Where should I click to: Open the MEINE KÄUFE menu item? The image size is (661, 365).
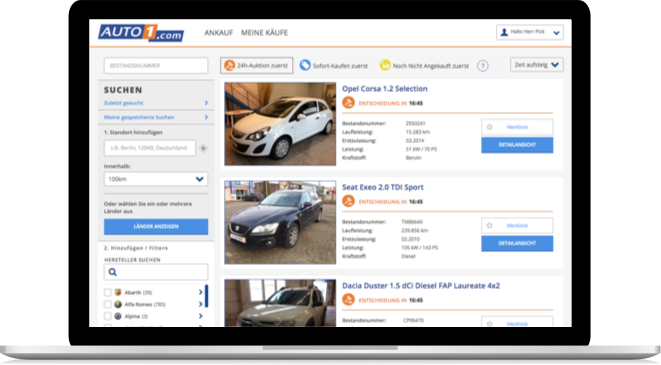[264, 33]
